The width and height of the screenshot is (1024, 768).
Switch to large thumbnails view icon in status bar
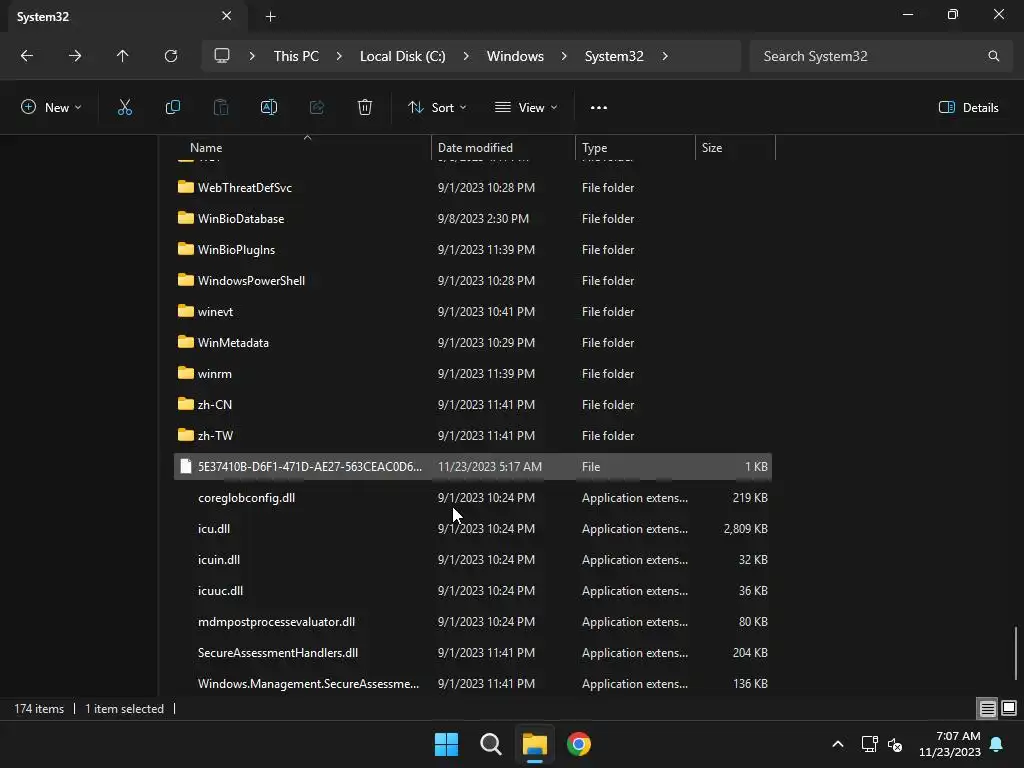tap(1009, 709)
